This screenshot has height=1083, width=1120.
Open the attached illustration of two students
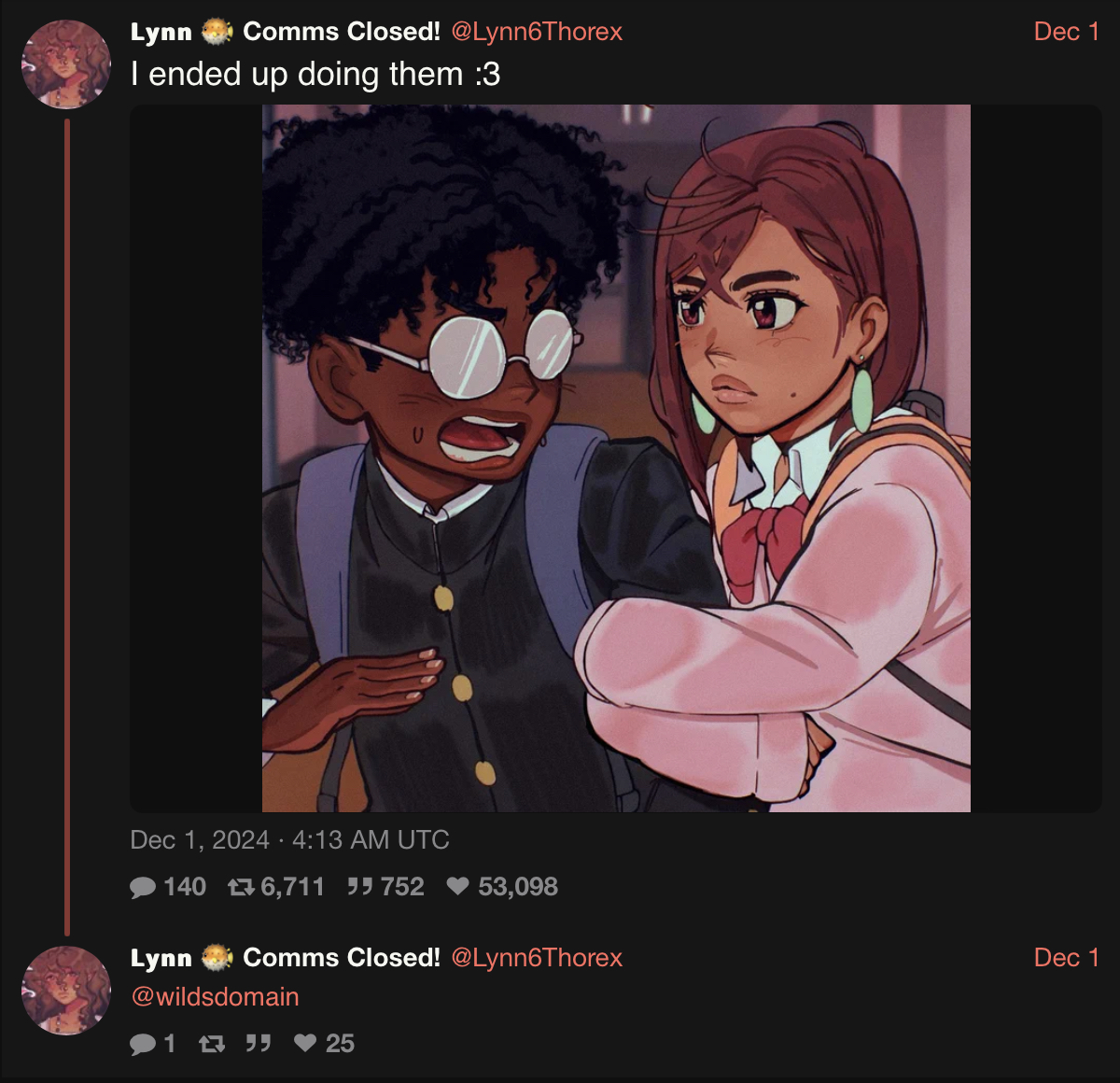click(616, 458)
